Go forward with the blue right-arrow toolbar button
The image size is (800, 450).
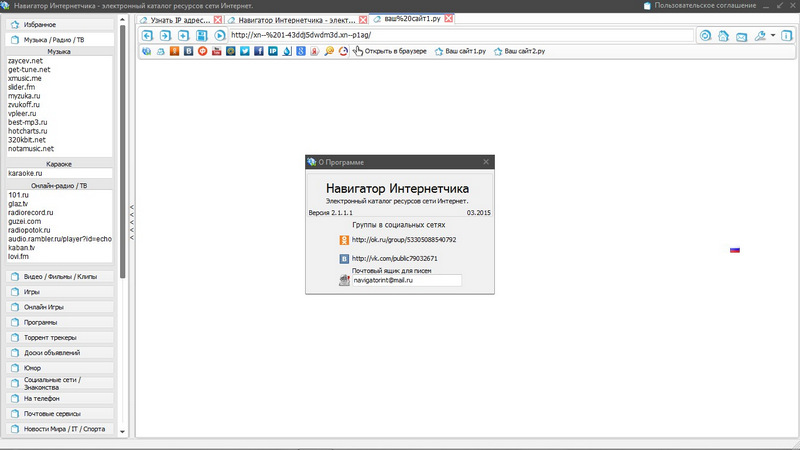point(165,35)
